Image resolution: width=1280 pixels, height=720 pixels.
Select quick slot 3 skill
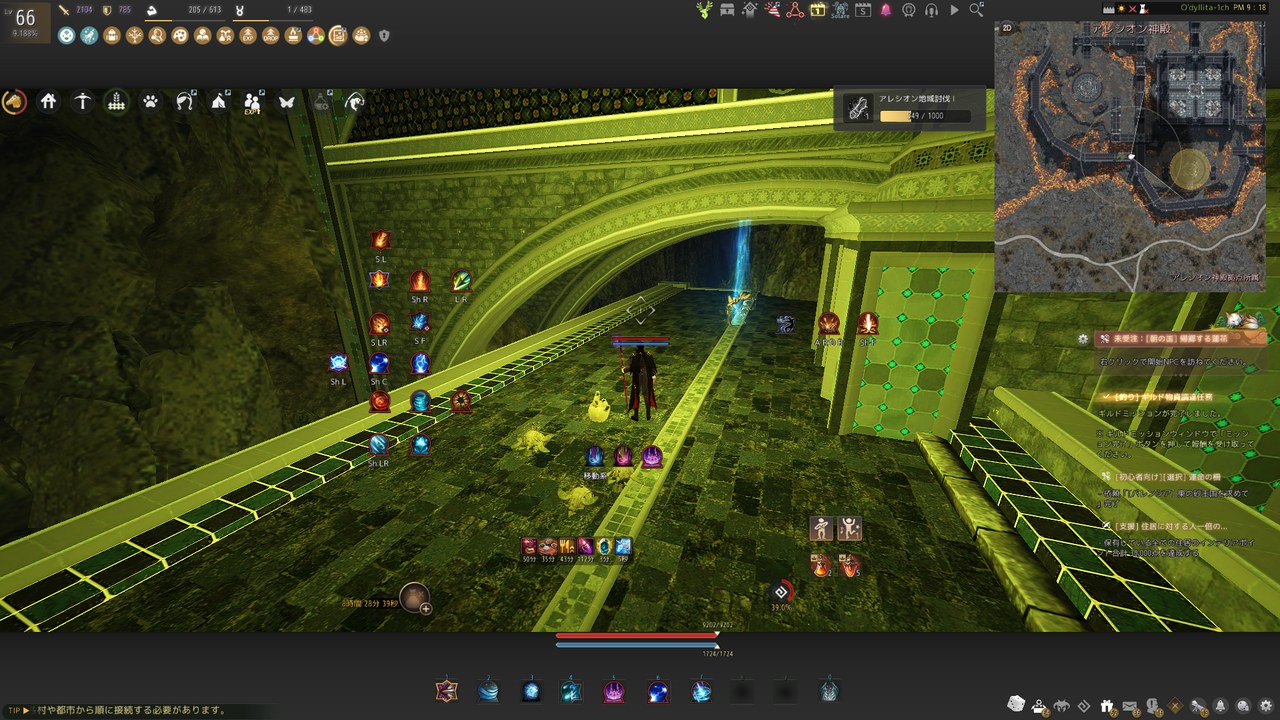[531, 690]
